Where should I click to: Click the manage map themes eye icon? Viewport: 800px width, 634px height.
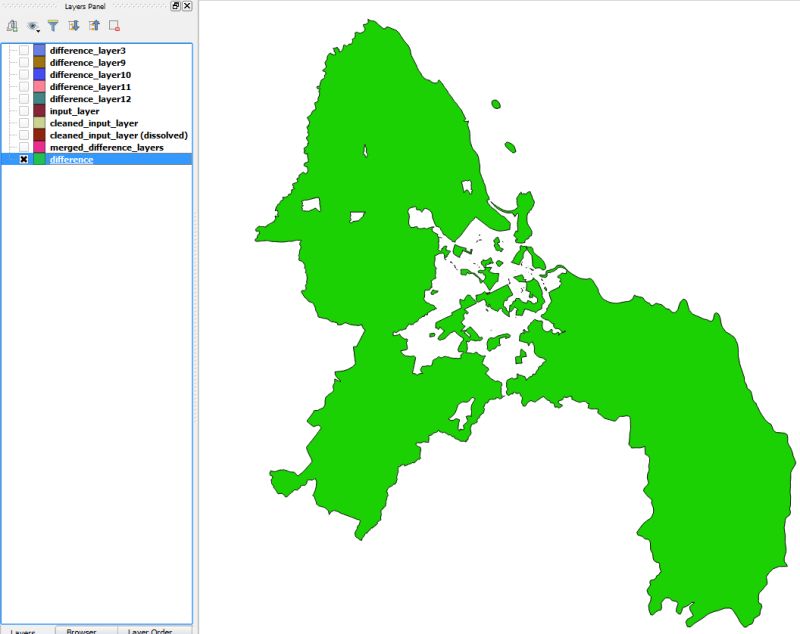[x=31, y=26]
